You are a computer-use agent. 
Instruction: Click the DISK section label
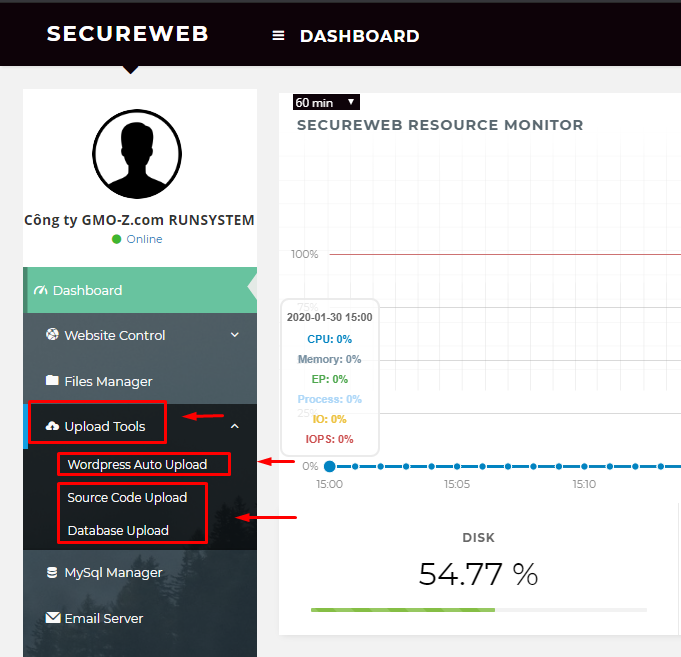479,538
